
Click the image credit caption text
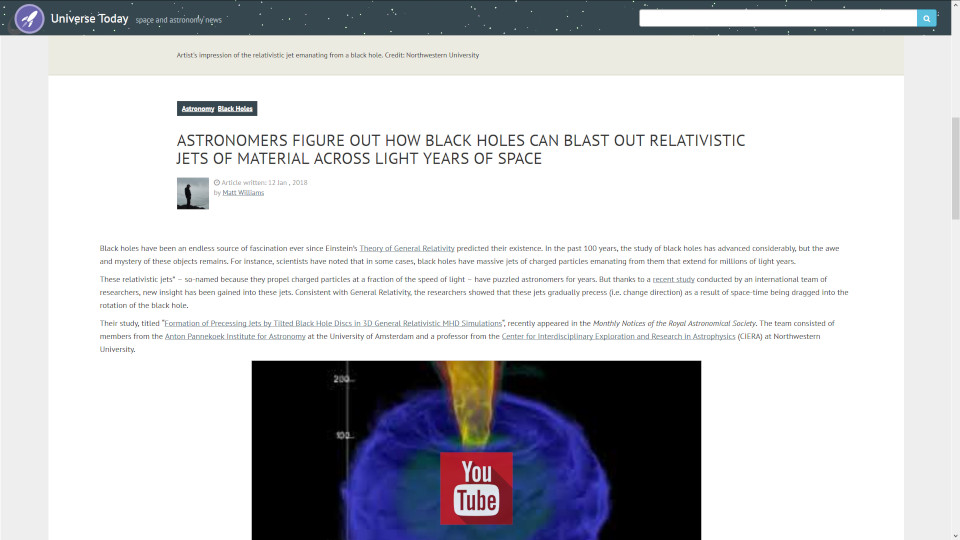point(328,55)
